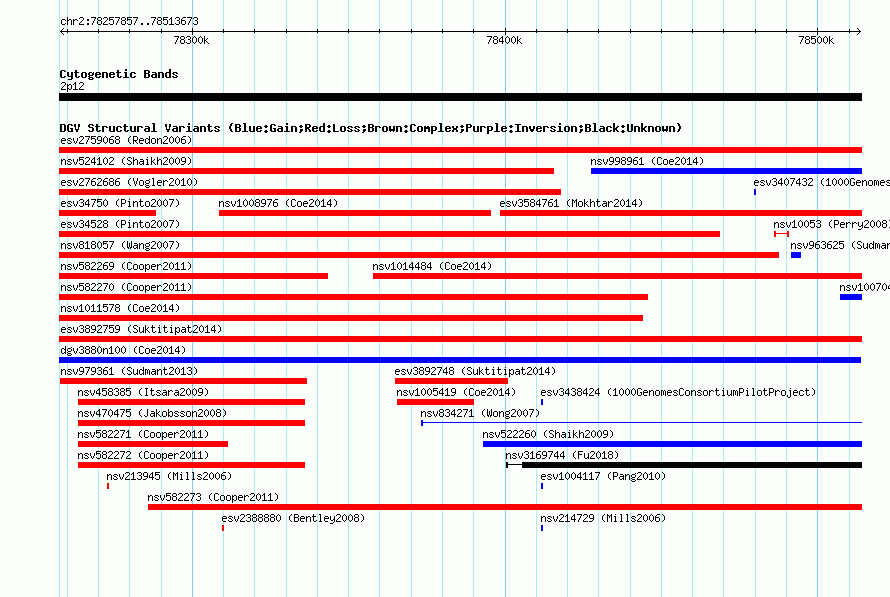Open the nsv963625 variant label
The image size is (890, 597).
tap(840, 245)
